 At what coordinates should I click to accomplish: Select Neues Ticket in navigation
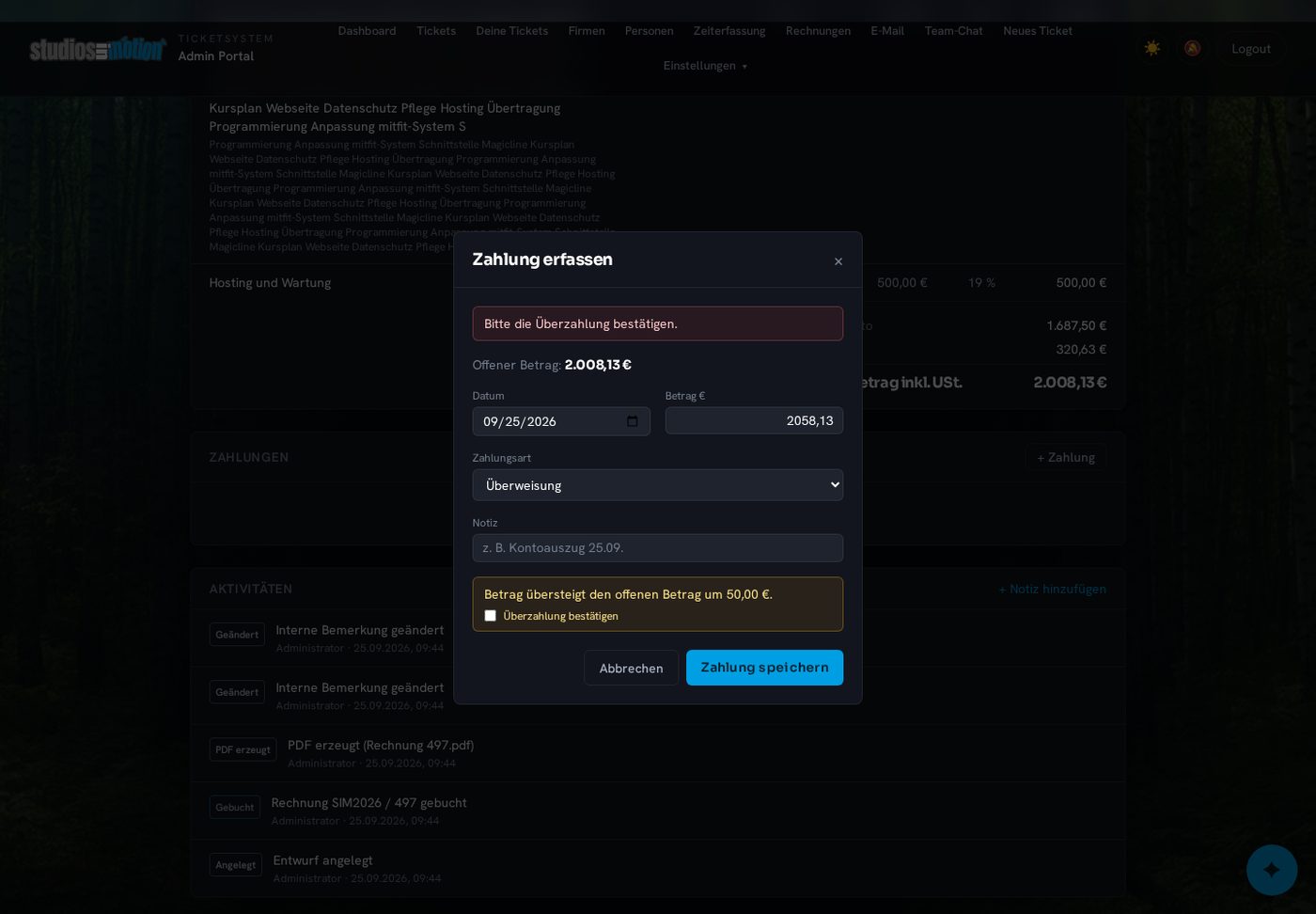tap(1038, 31)
